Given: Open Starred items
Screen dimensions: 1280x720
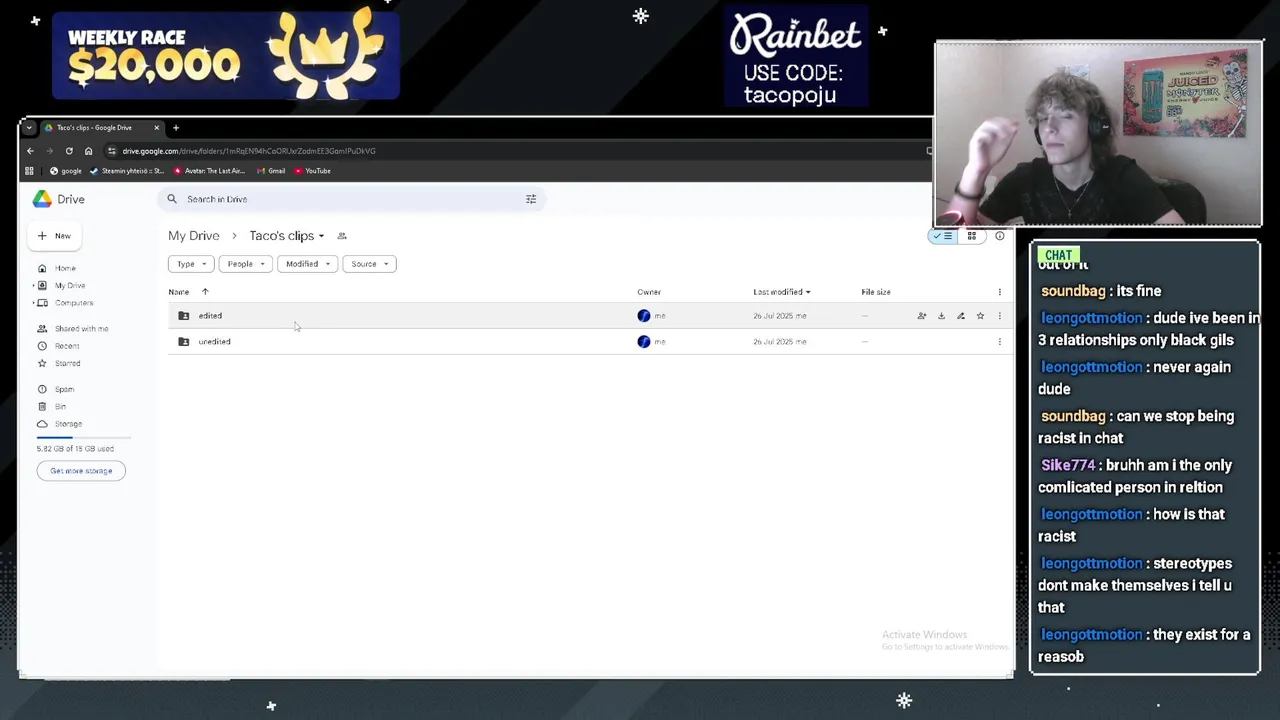Looking at the screenshot, I should click(x=67, y=363).
